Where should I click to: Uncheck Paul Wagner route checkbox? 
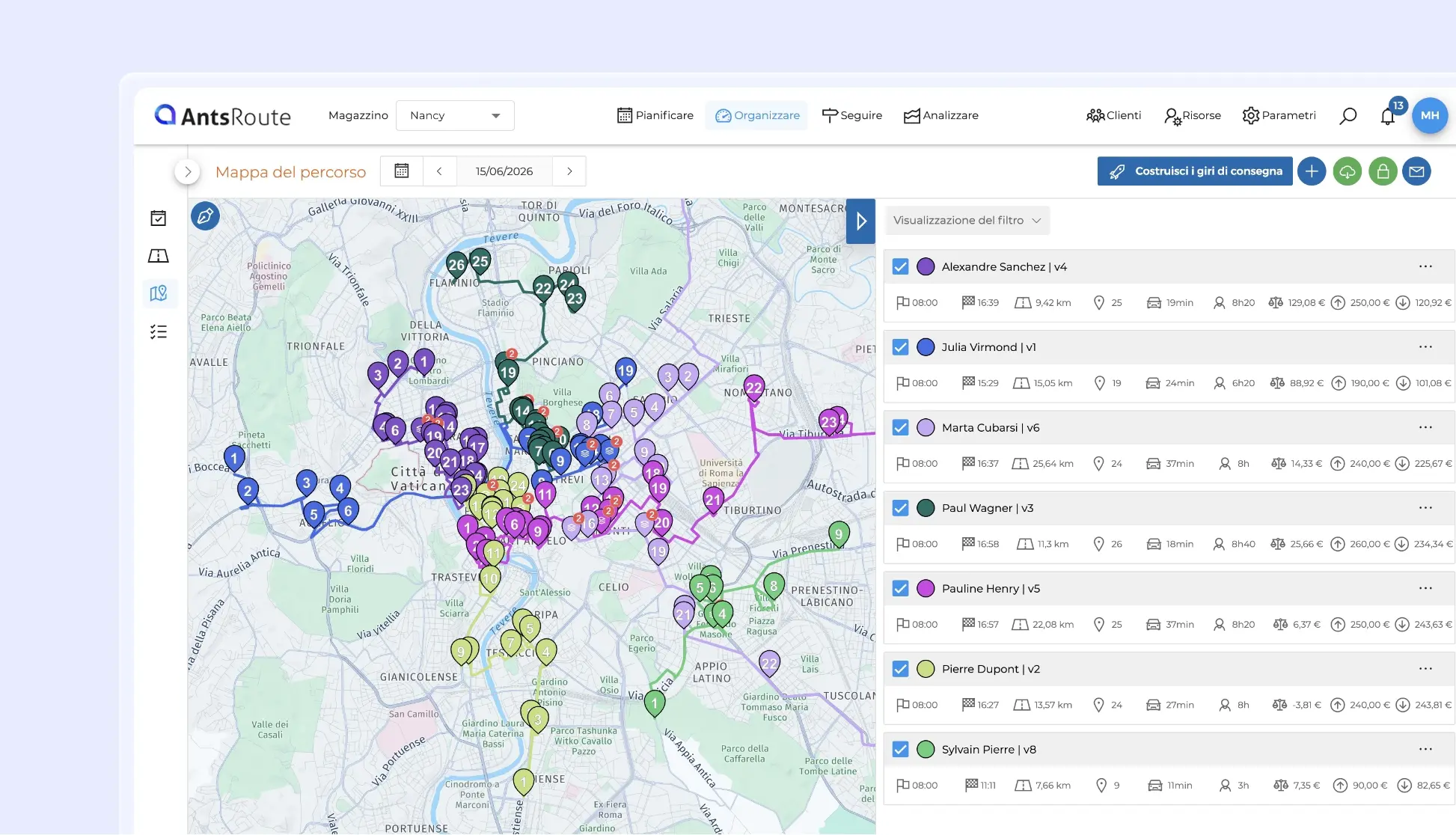(x=900, y=508)
